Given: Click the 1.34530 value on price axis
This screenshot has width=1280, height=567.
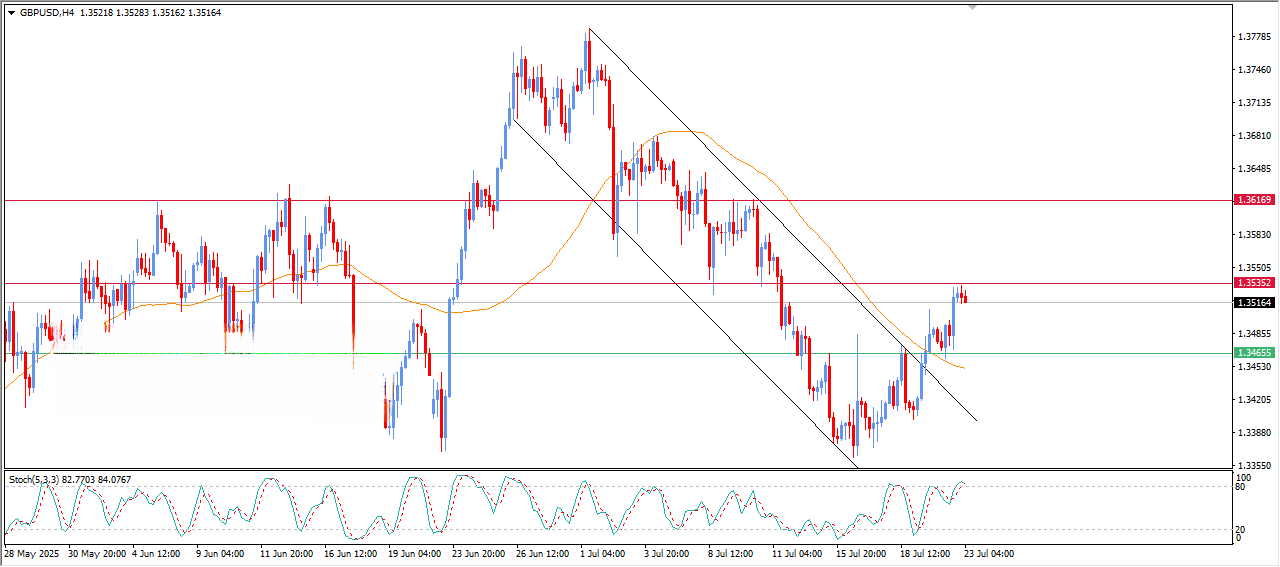Looking at the screenshot, I should 1254,367.
